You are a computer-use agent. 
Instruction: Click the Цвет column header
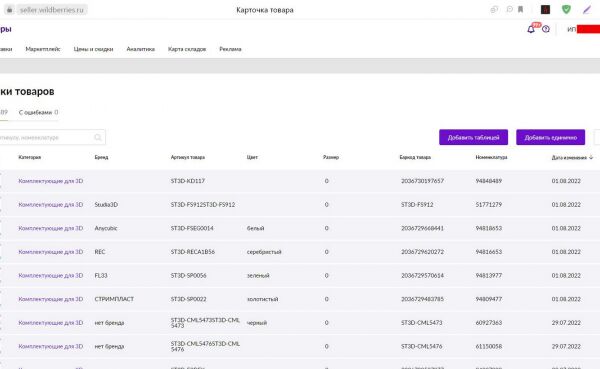[x=252, y=157]
